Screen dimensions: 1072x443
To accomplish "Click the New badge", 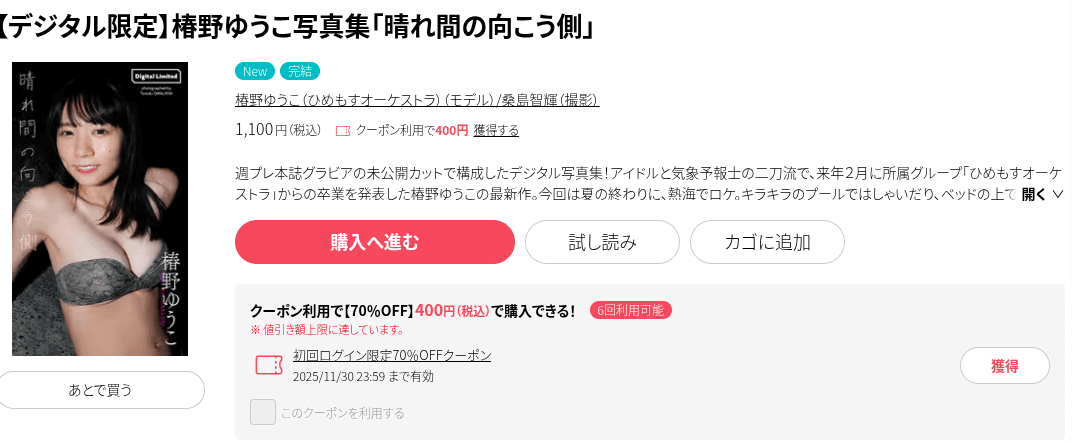I will click(255, 71).
